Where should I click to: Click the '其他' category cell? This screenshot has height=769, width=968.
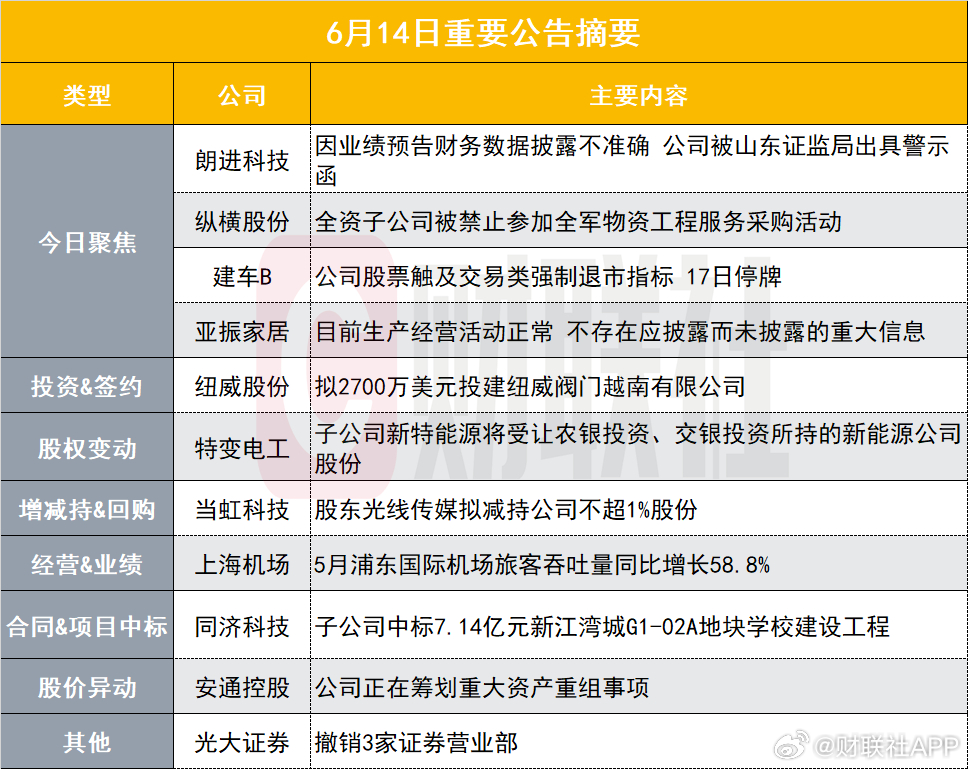tap(87, 742)
